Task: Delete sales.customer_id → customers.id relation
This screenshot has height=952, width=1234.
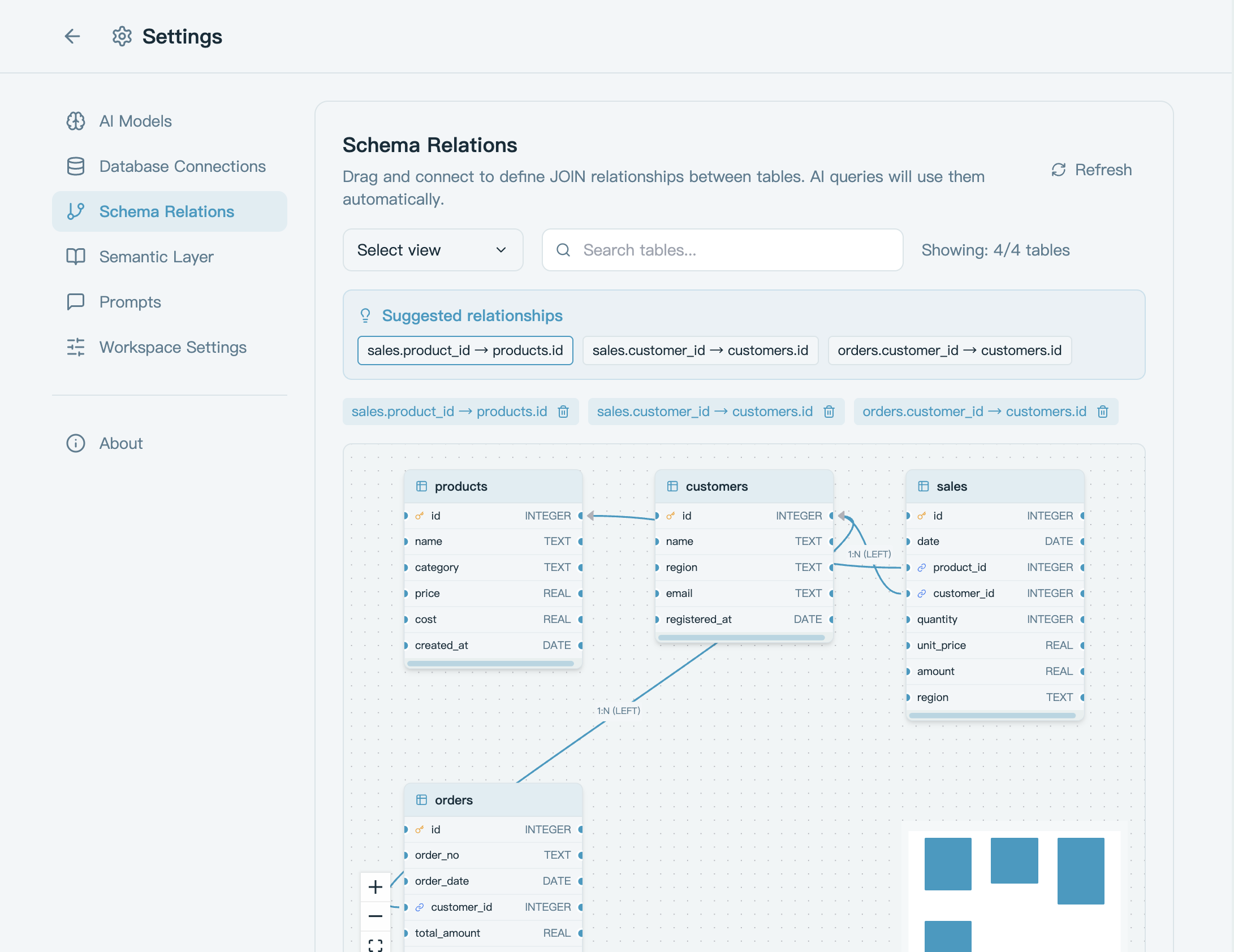Action: [829, 412]
